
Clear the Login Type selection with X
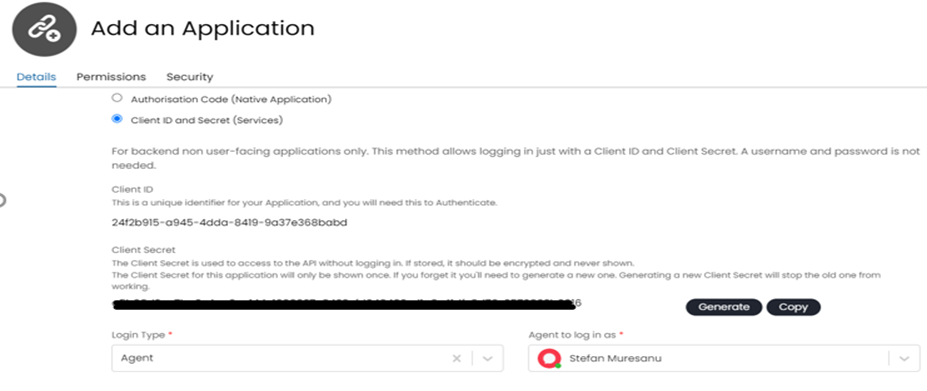[456, 358]
